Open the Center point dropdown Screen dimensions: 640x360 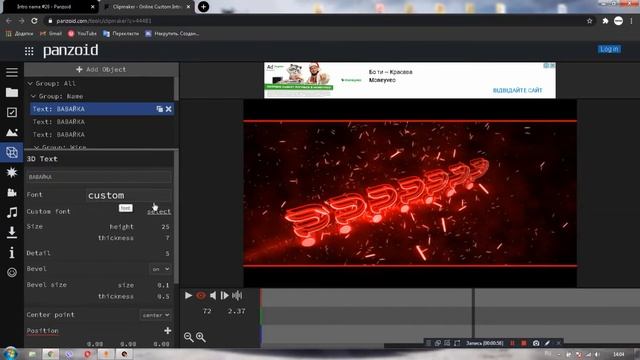pyautogui.click(x=156, y=315)
